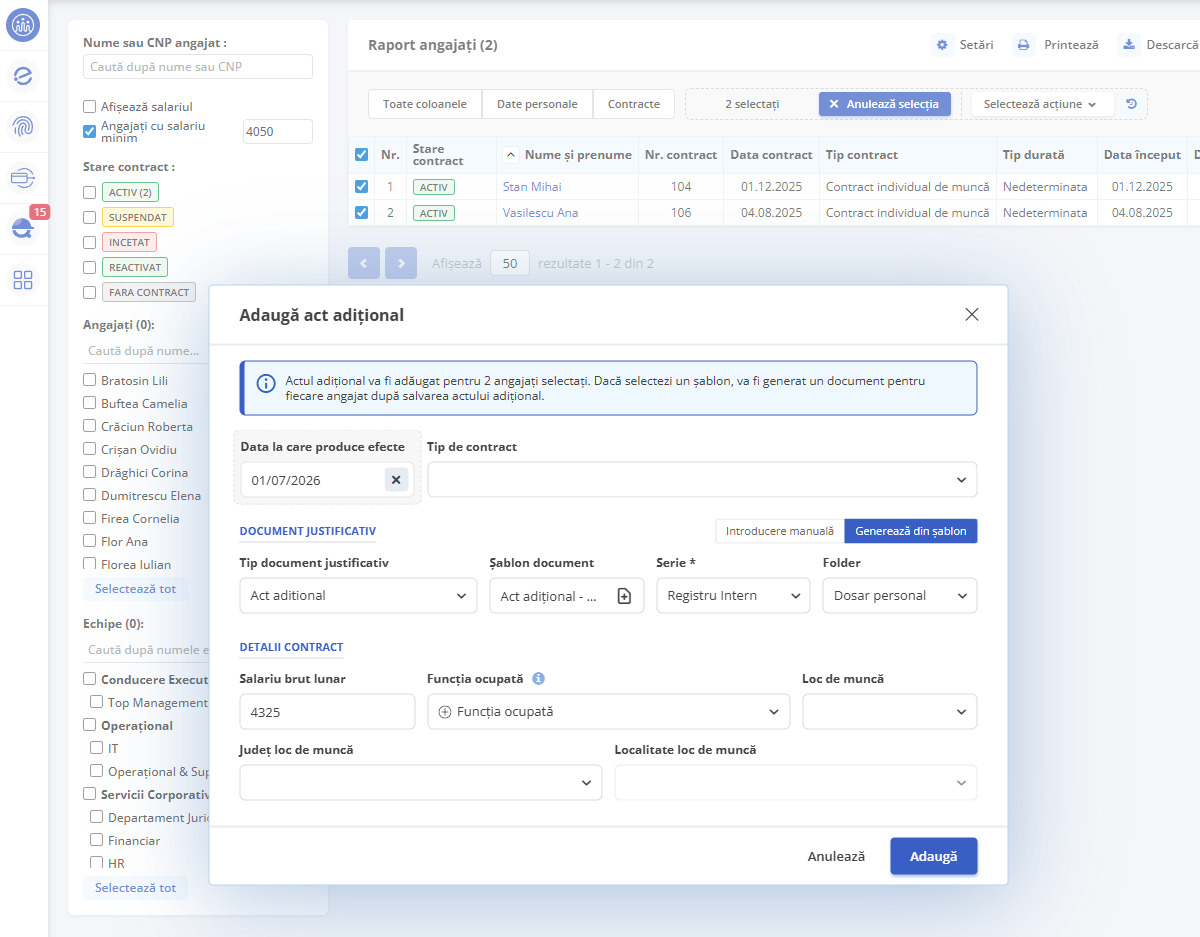1200x937 pixels.
Task: Open the sidebar icon with 15 badge
Action: 23,229
